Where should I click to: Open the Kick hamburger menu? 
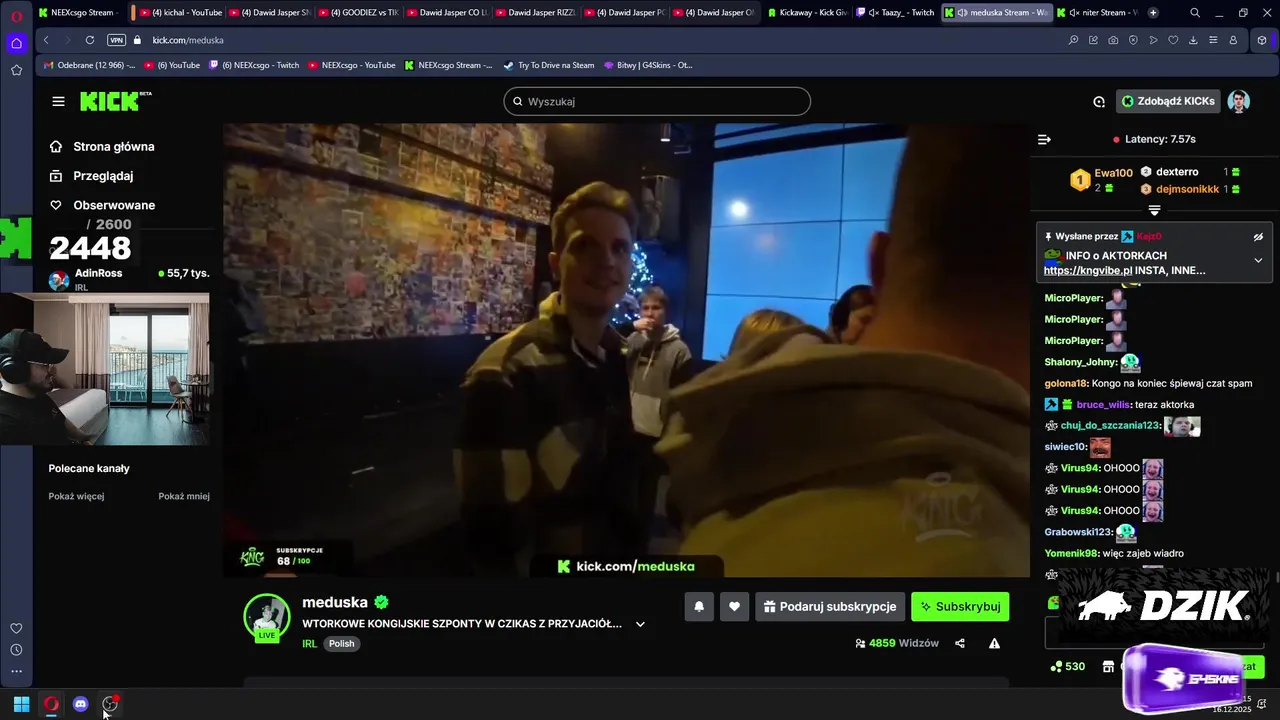[58, 101]
